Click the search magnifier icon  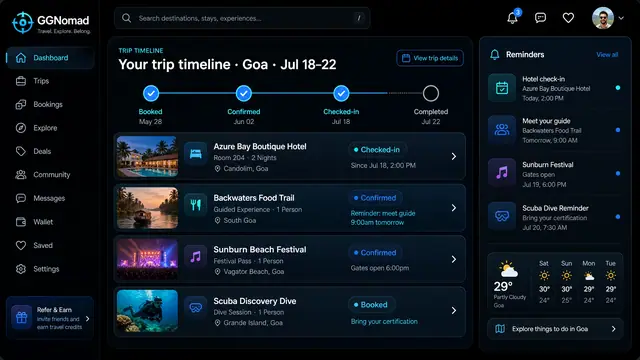[127, 18]
